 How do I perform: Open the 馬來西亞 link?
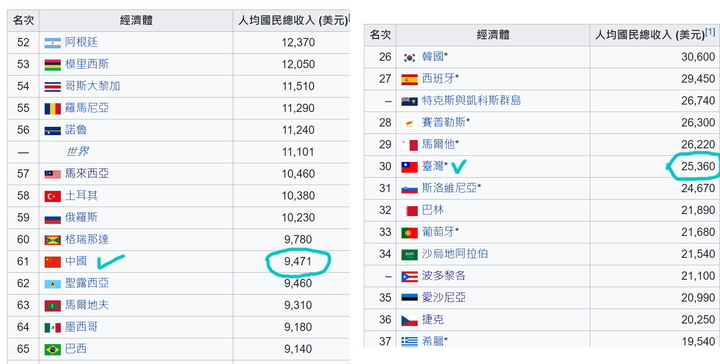[86, 174]
